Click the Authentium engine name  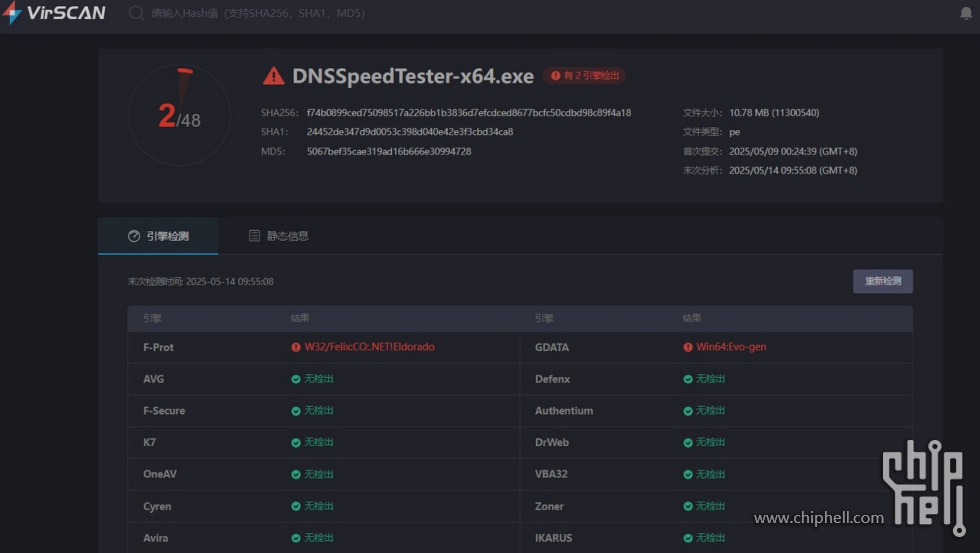click(564, 411)
